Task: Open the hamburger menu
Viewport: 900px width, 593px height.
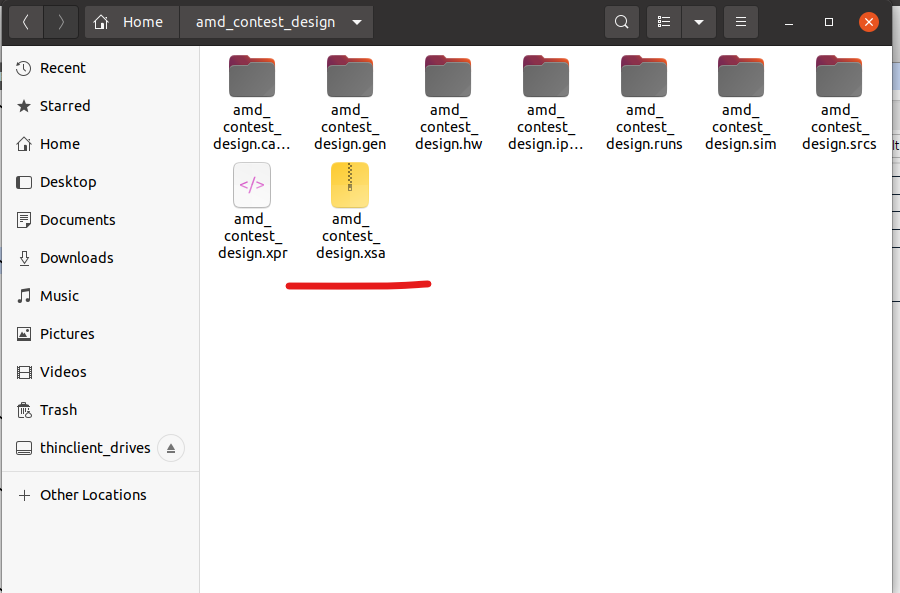Action: [740, 21]
